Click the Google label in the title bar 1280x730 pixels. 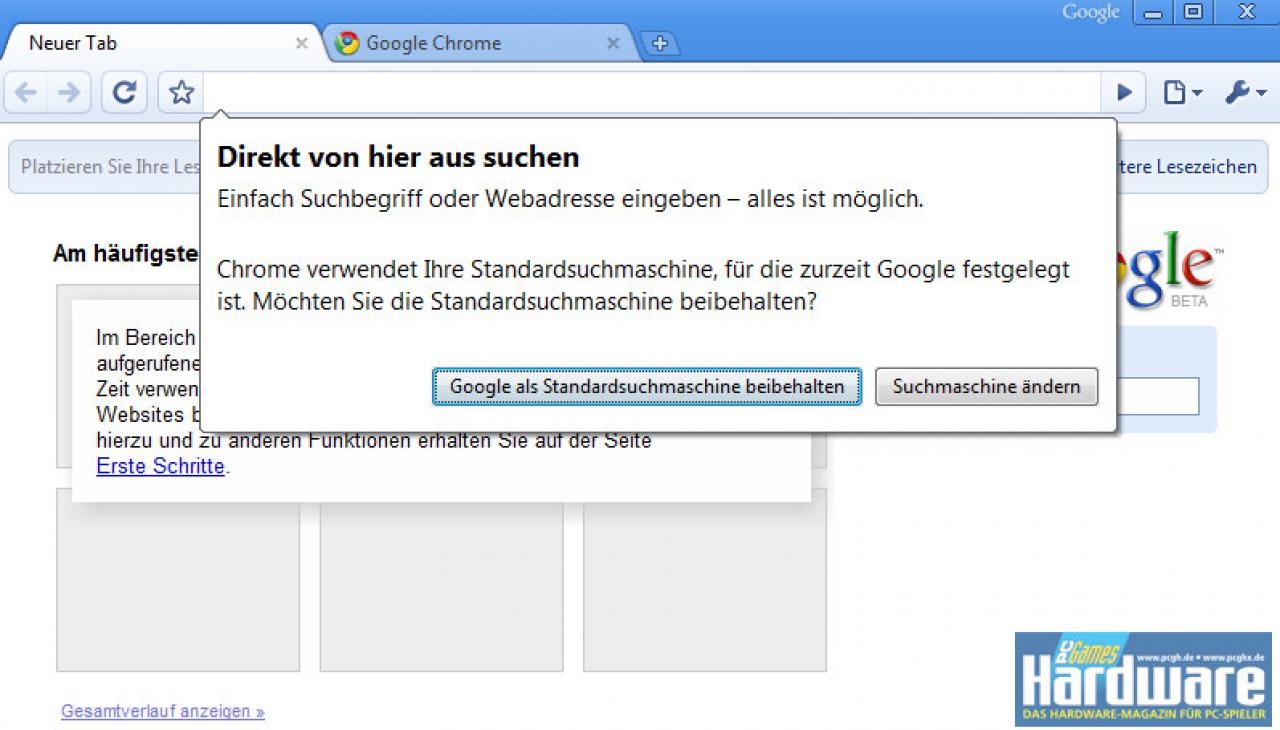click(x=1091, y=12)
